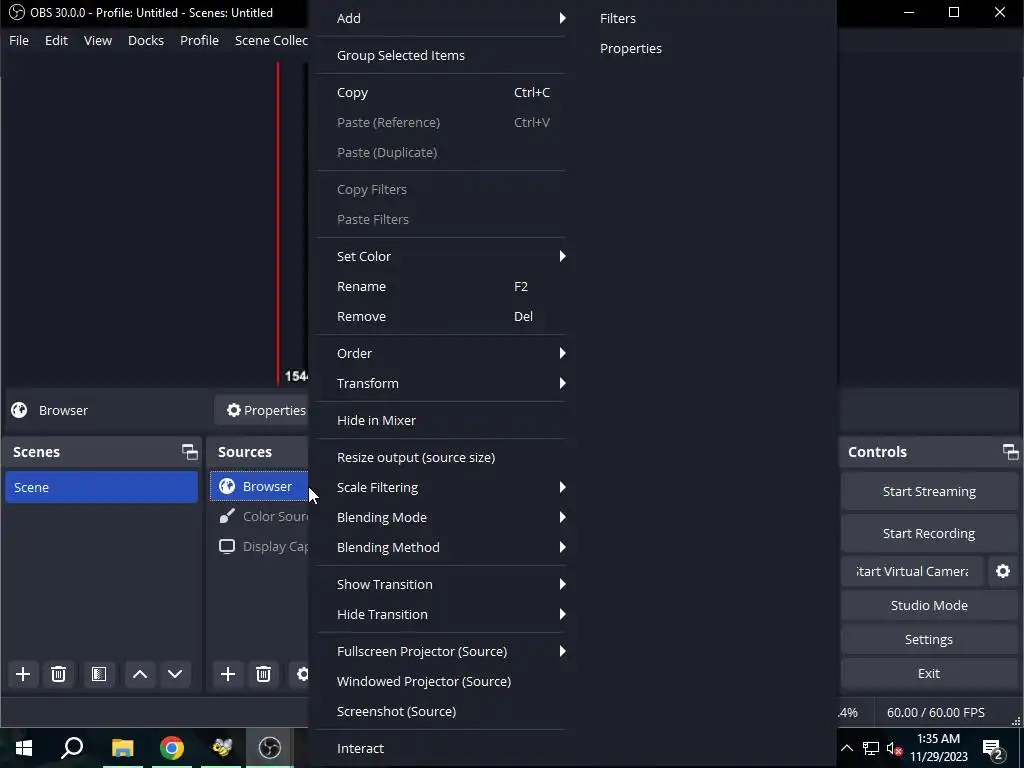1024x768 pixels.
Task: Click the muted volume tray icon
Action: point(894,748)
